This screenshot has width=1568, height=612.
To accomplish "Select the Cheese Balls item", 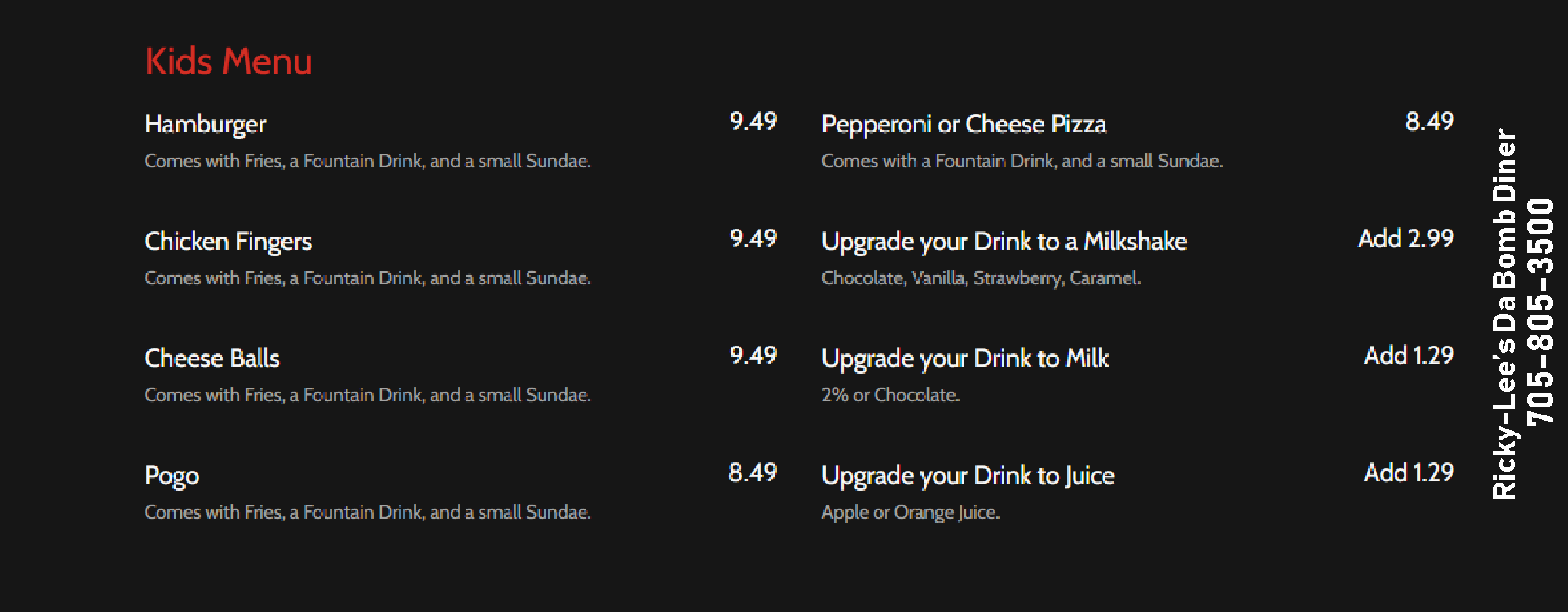I will pos(212,358).
